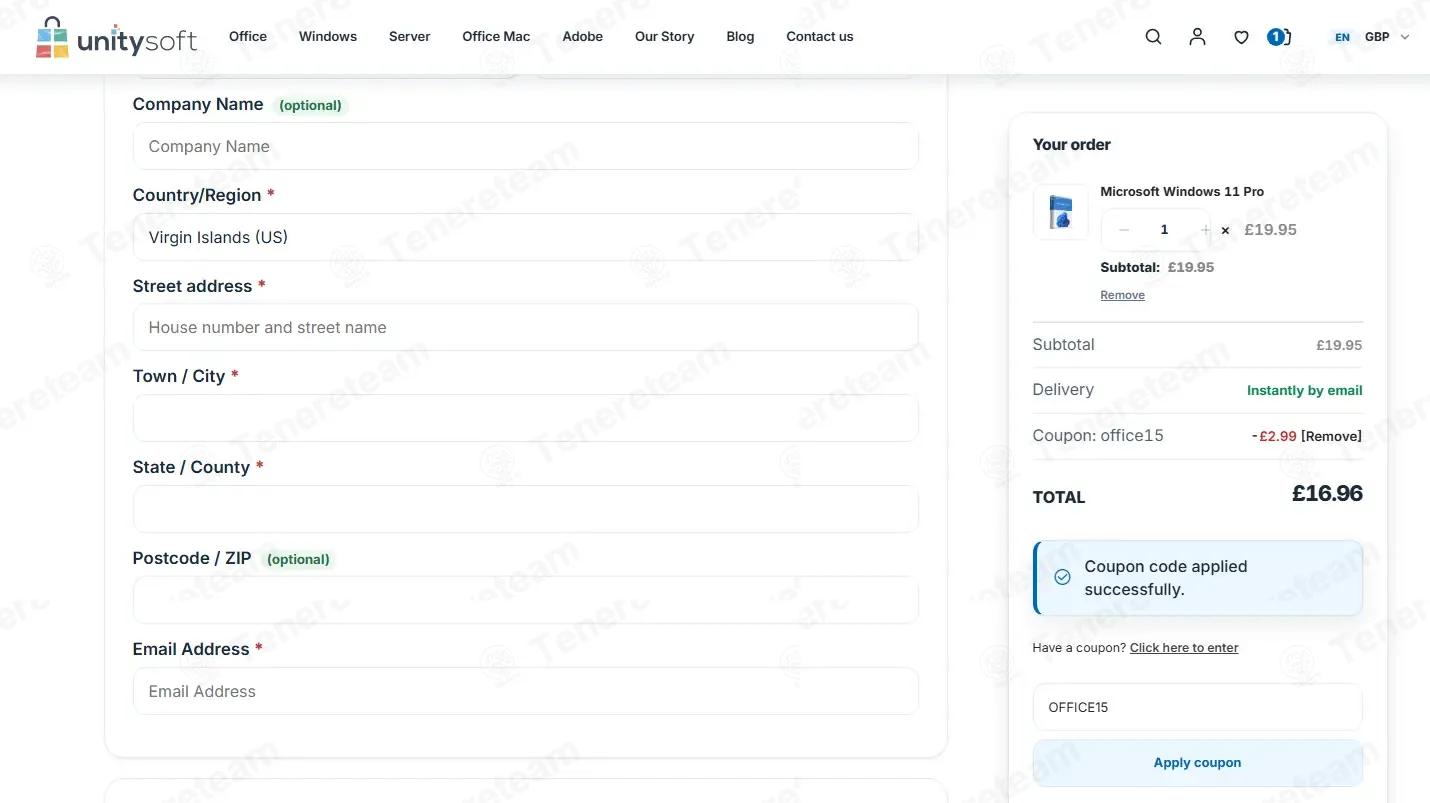Viewport: 1430px width, 803px height.
Task: Go to Our Story page
Action: [x=664, y=37]
